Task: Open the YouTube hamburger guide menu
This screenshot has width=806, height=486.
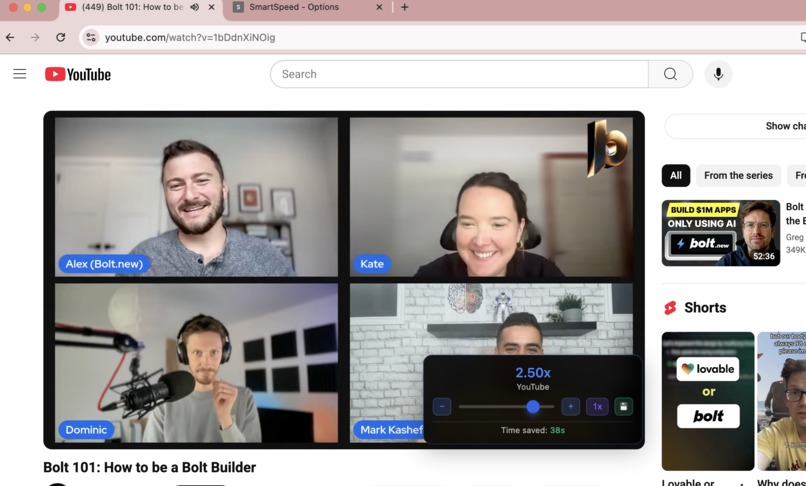Action: tap(20, 74)
